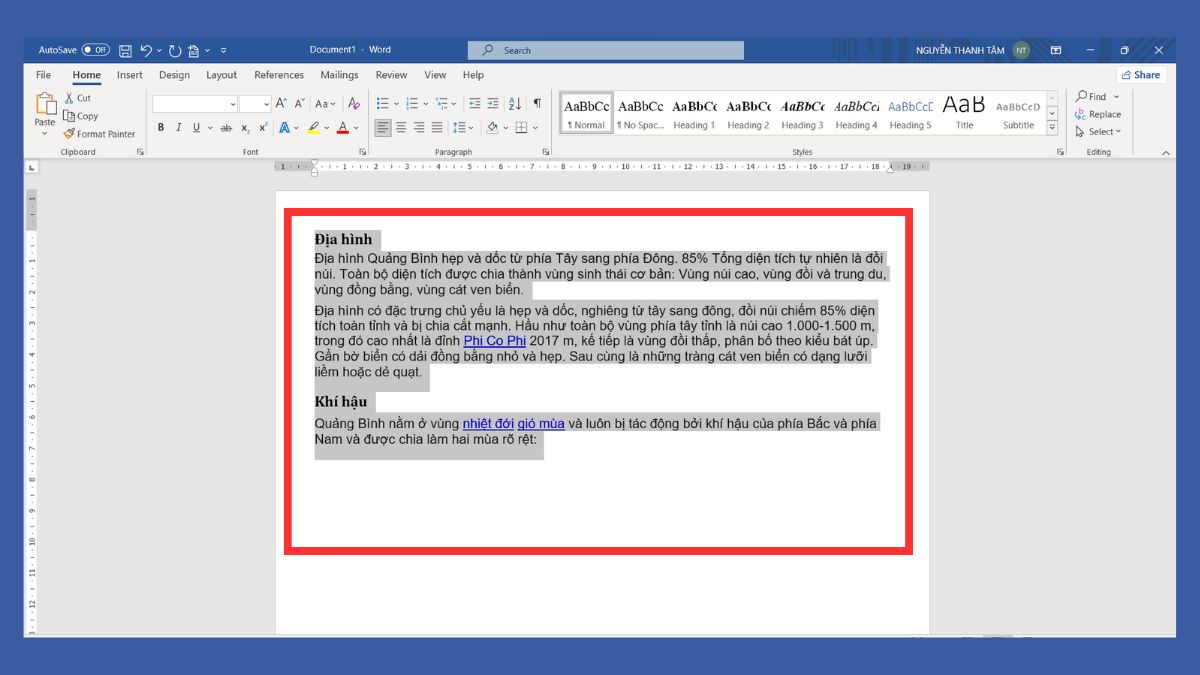This screenshot has height=675, width=1200.
Task: Toggle Underline formatting
Action: (x=195, y=128)
